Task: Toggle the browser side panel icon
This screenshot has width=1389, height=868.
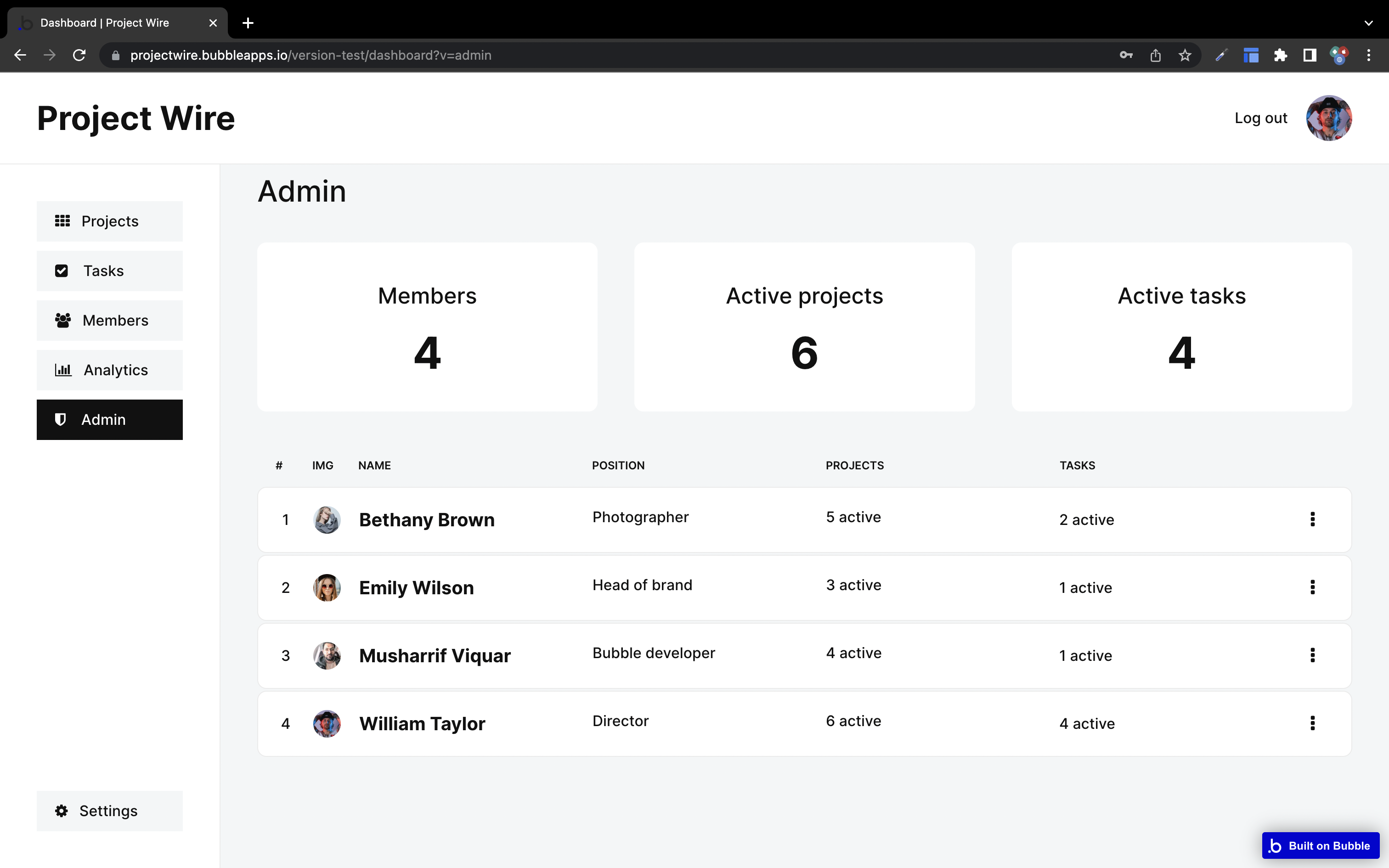Action: point(1309,55)
